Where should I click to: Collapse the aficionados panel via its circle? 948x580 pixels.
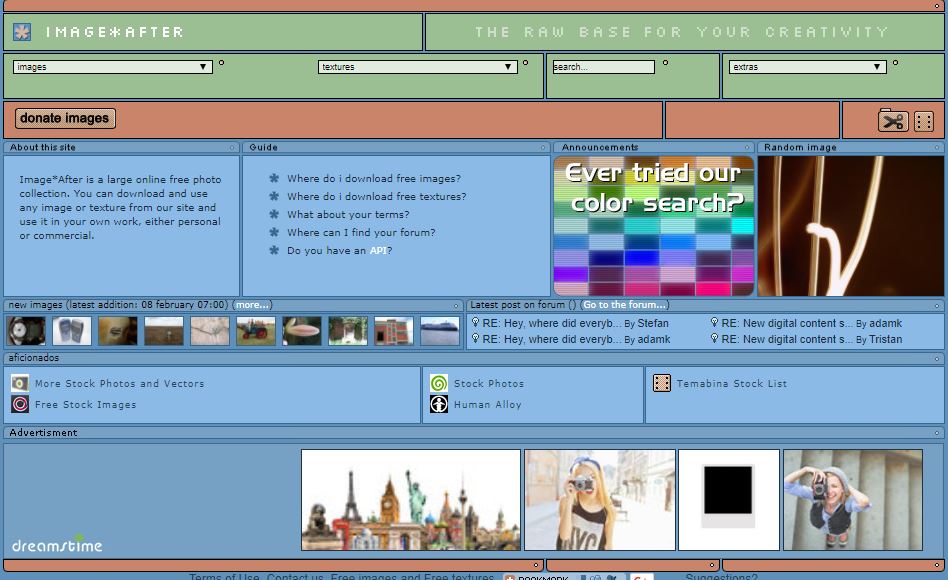coord(937,359)
